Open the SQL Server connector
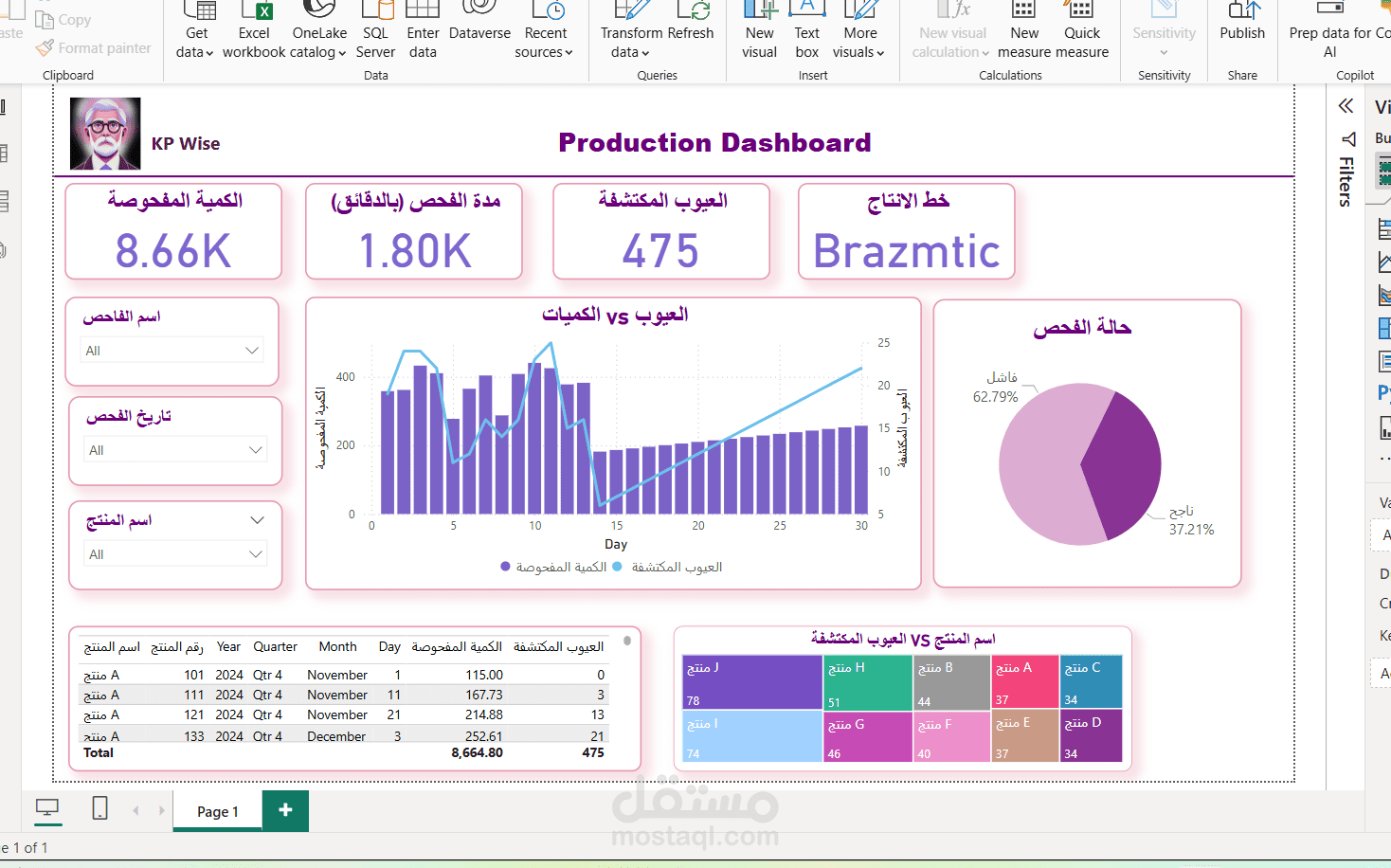 [376, 30]
